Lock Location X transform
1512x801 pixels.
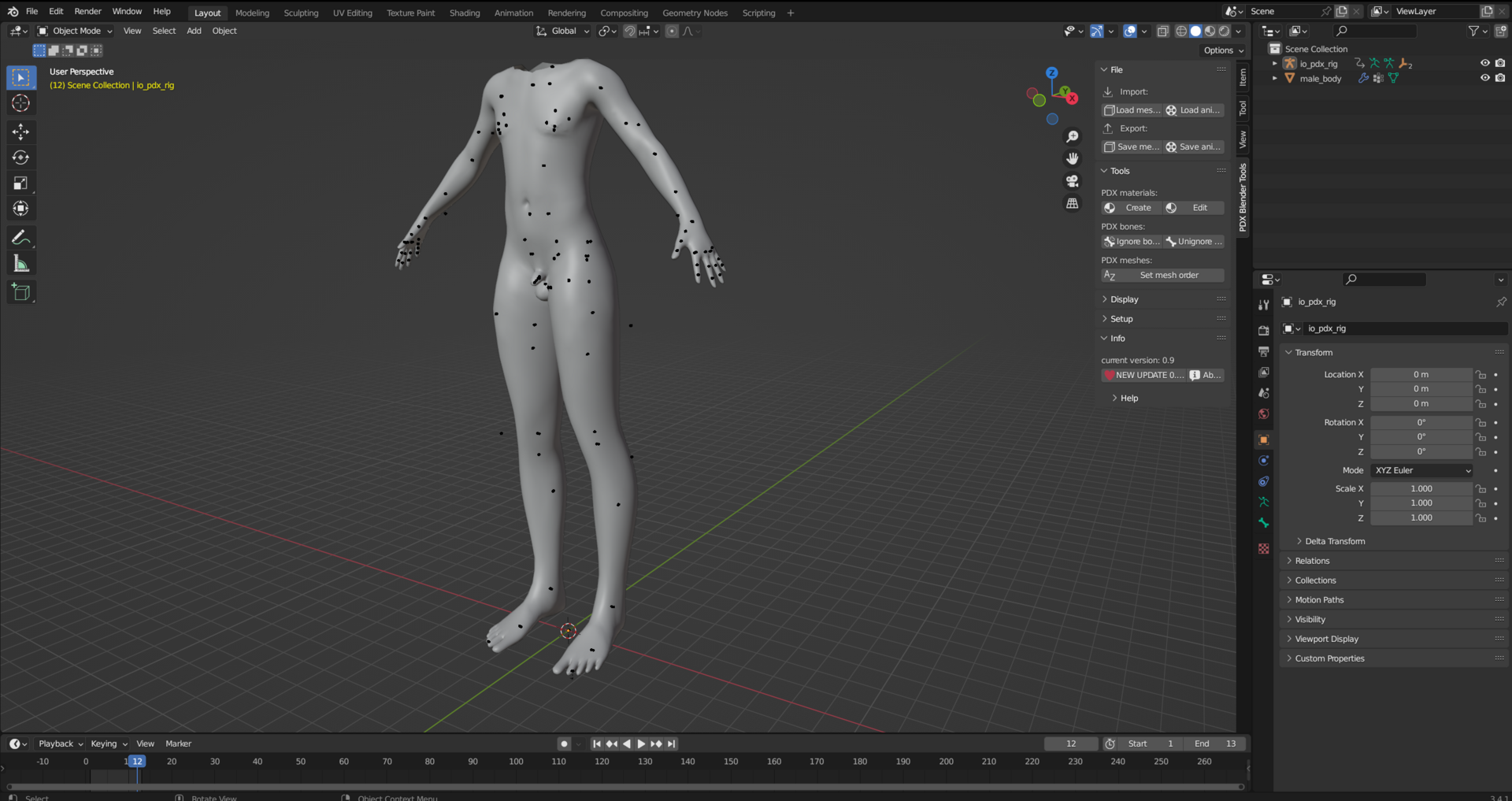tap(1480, 375)
